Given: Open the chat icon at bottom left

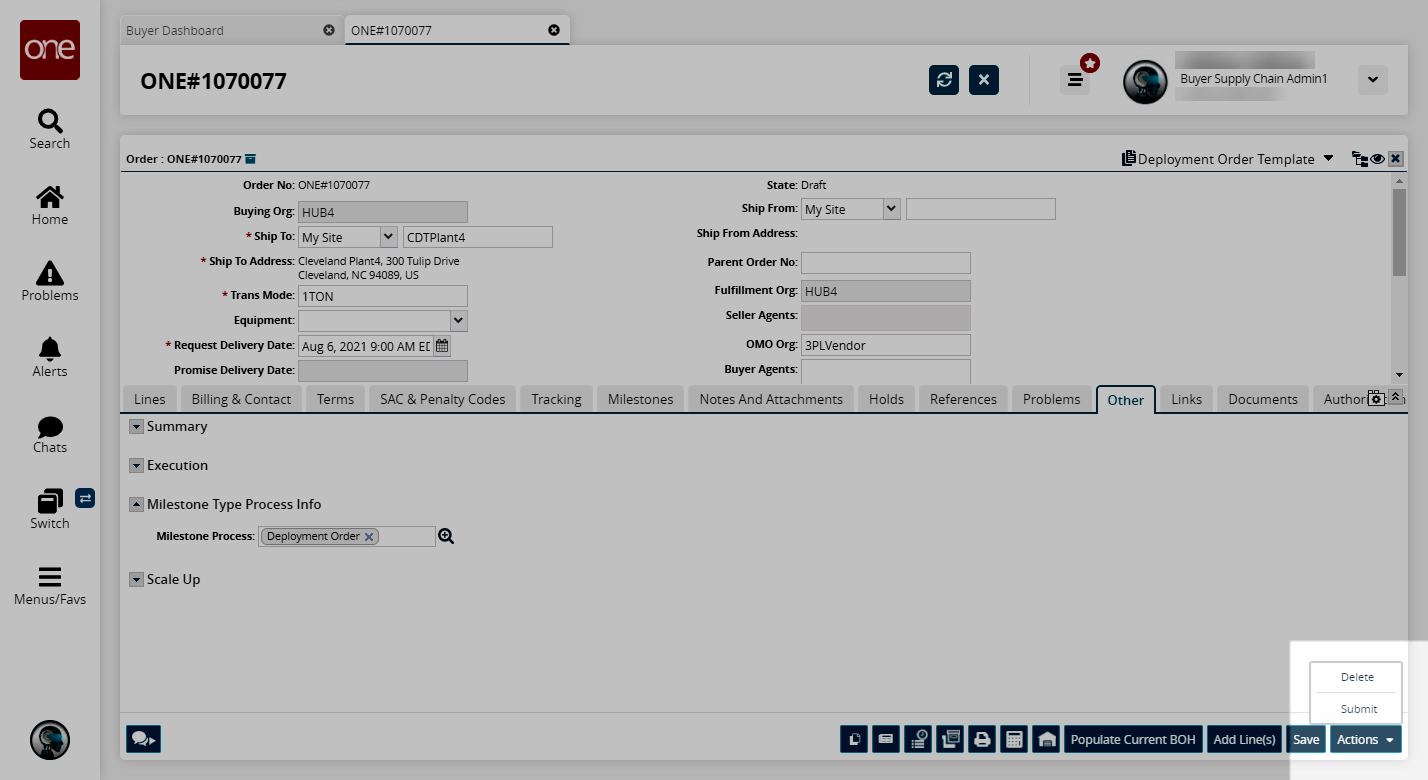Looking at the screenshot, I should [x=143, y=739].
